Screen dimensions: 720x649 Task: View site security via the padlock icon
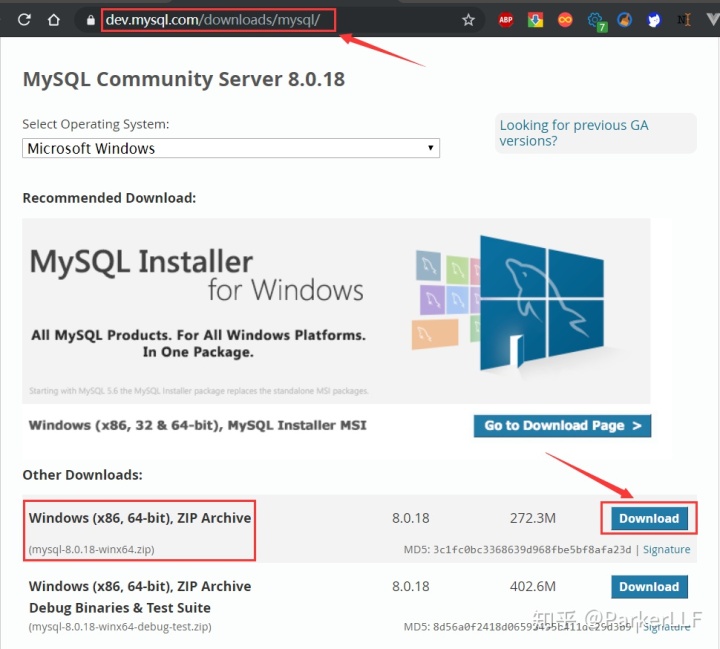pos(90,20)
